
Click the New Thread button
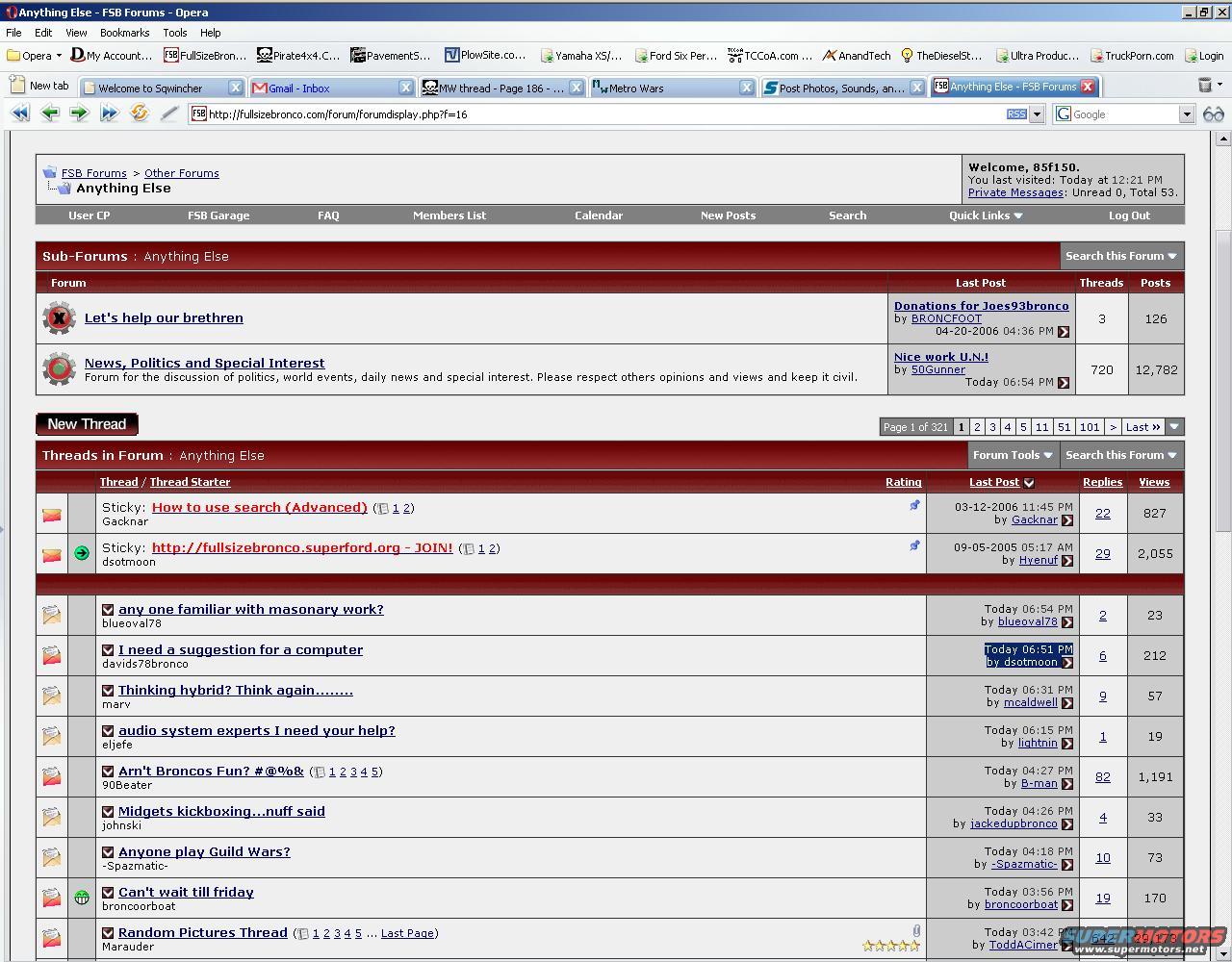click(87, 424)
